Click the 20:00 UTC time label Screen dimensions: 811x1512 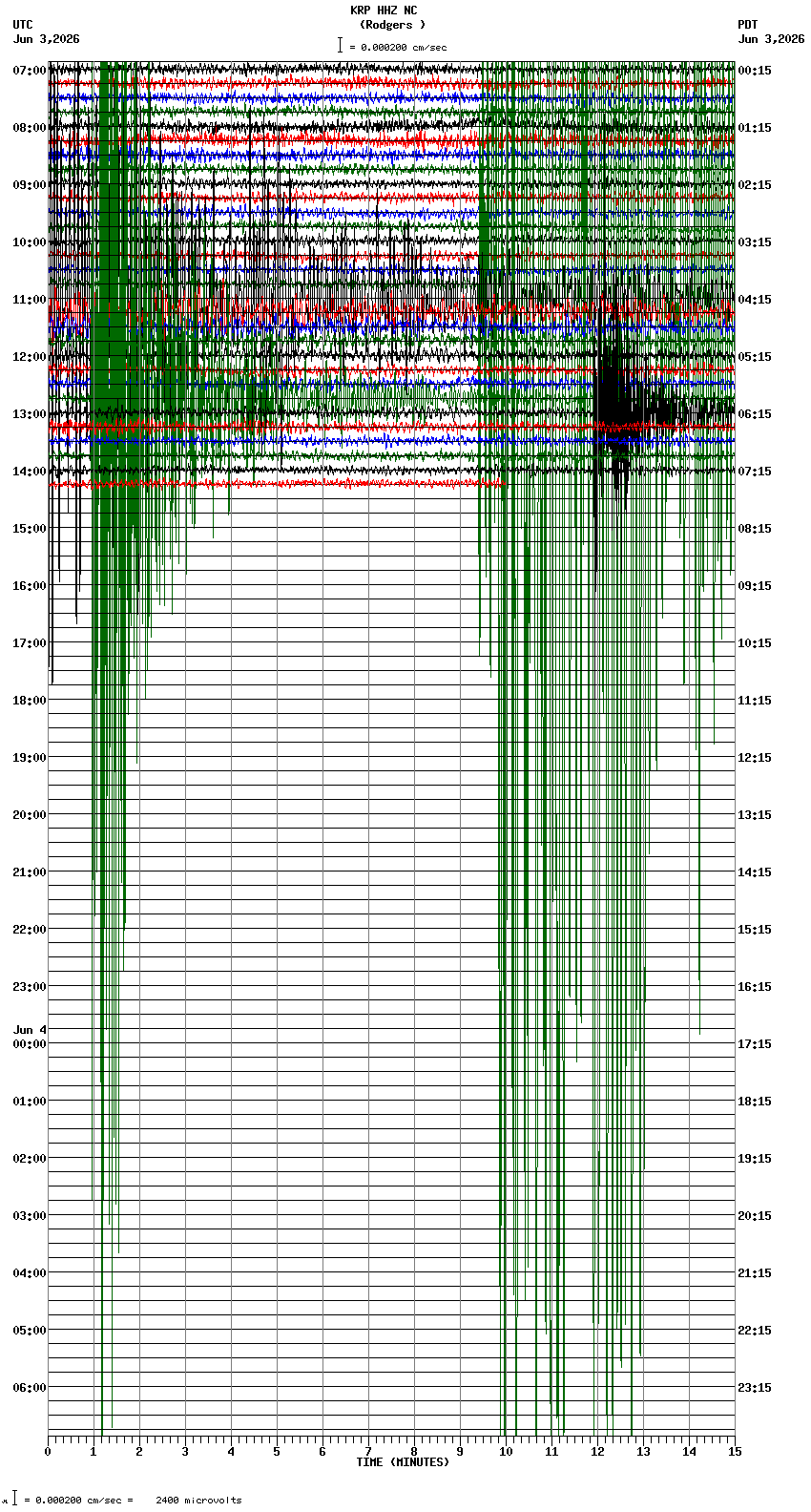30,815
